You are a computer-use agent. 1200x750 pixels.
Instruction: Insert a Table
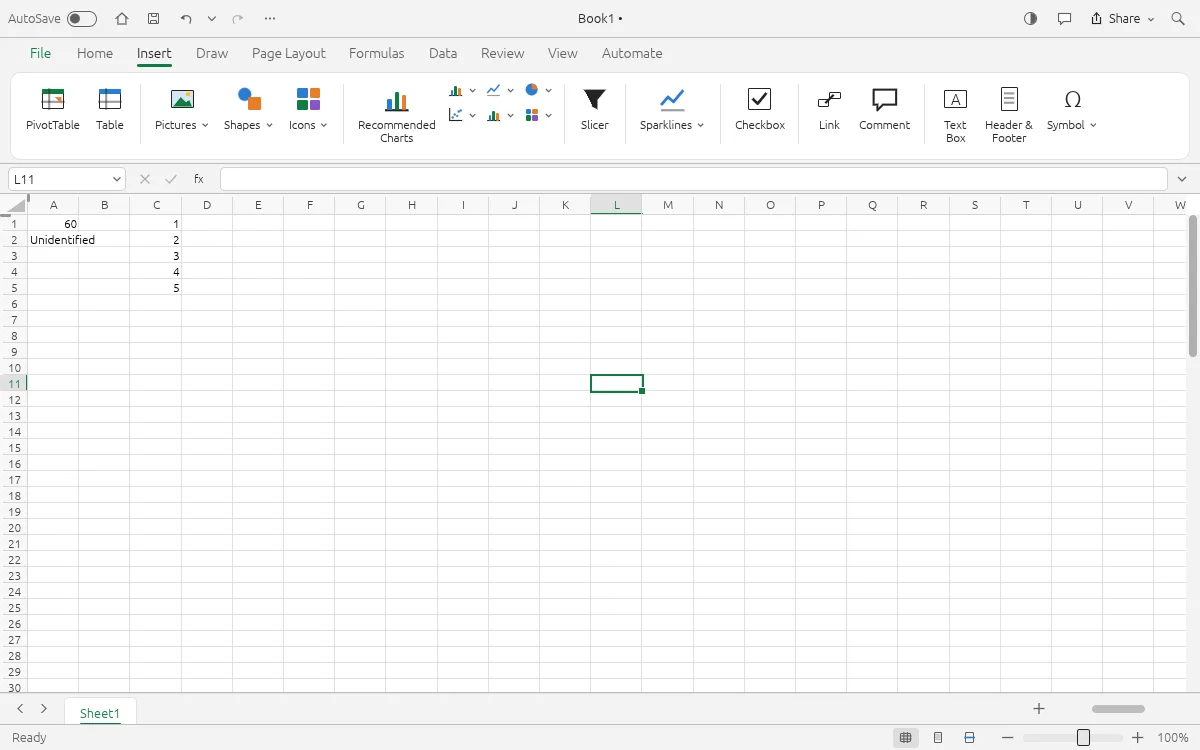[110, 109]
